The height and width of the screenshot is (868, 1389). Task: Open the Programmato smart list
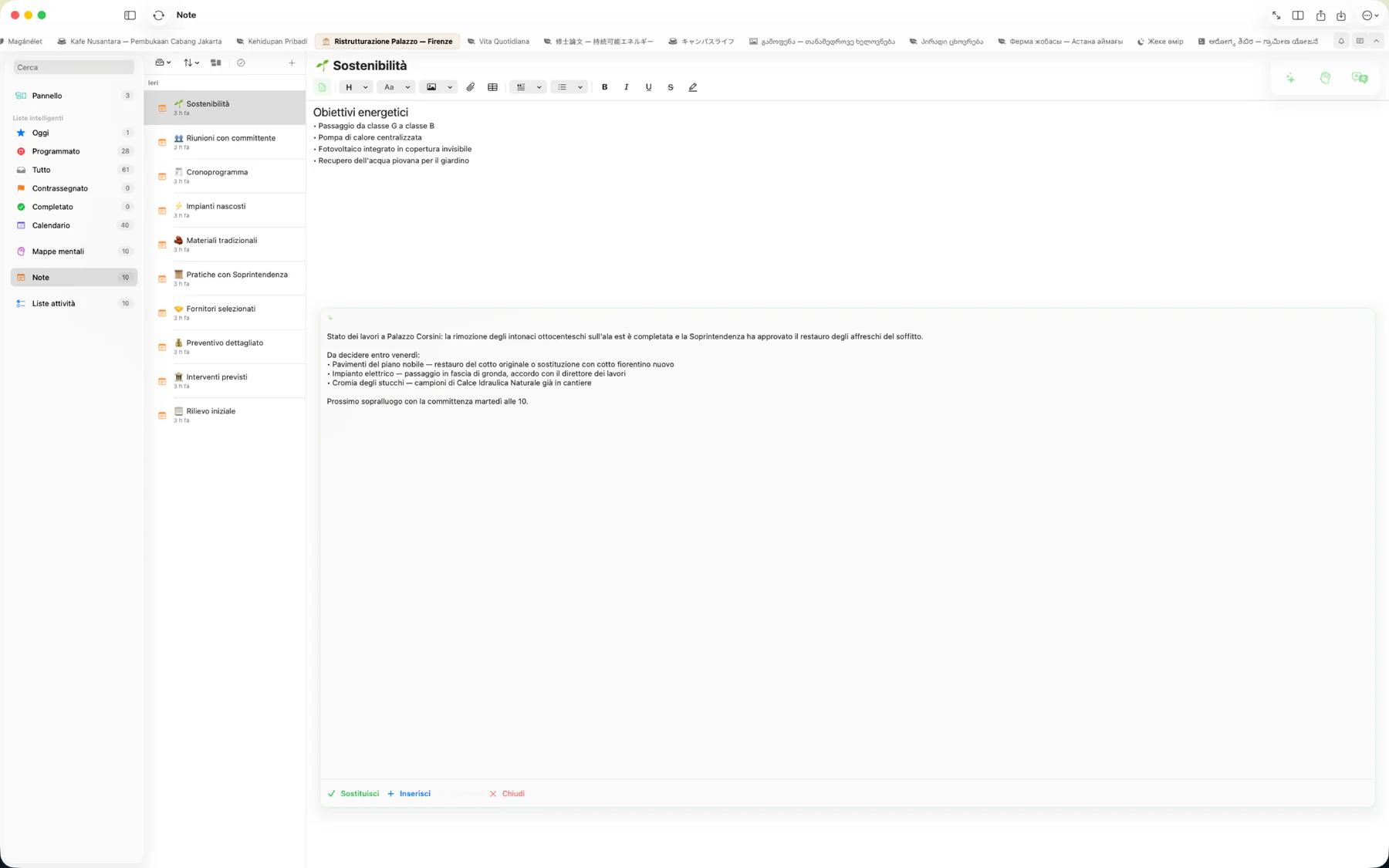tap(74, 151)
